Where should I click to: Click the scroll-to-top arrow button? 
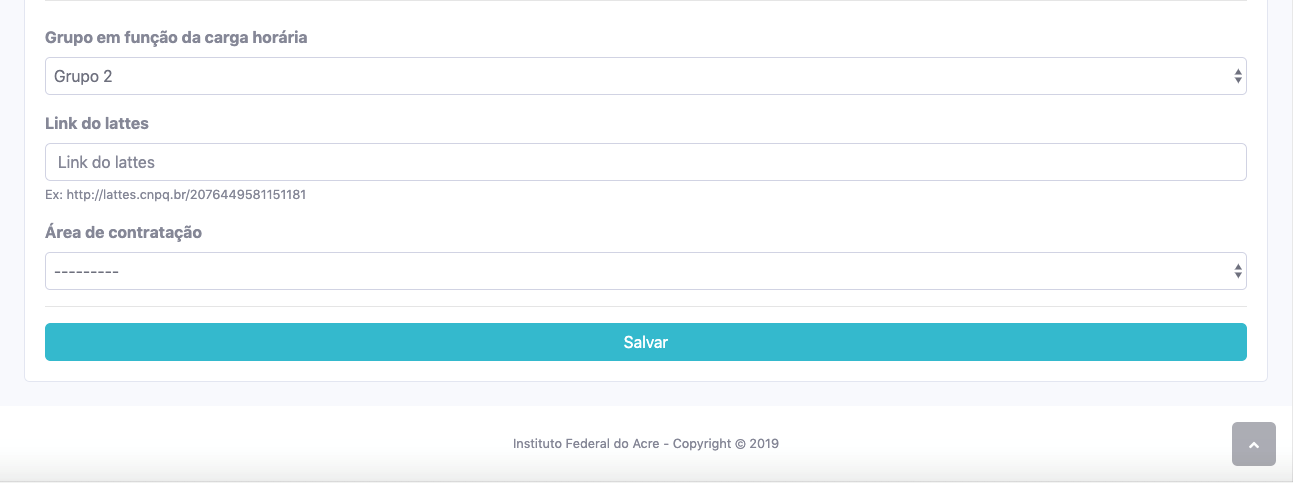pyautogui.click(x=1253, y=444)
